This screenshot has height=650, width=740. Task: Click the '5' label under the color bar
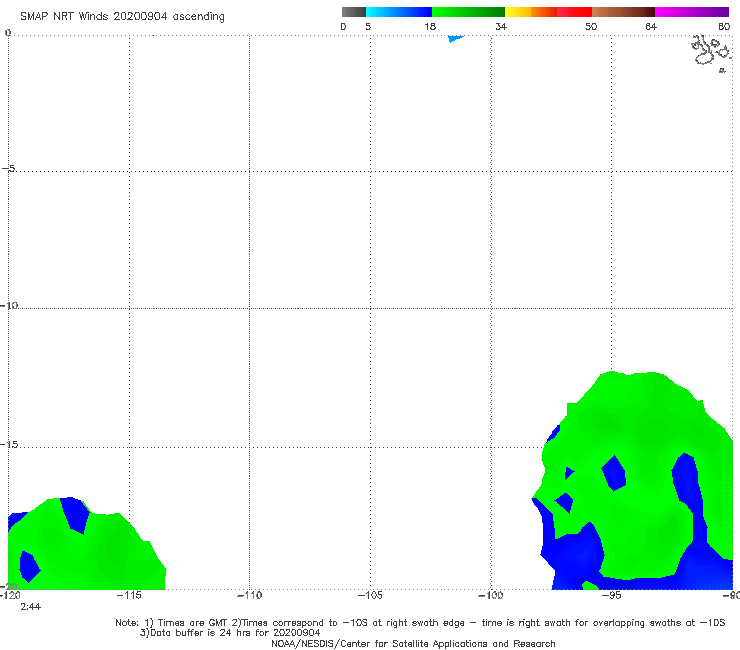[x=368, y=26]
